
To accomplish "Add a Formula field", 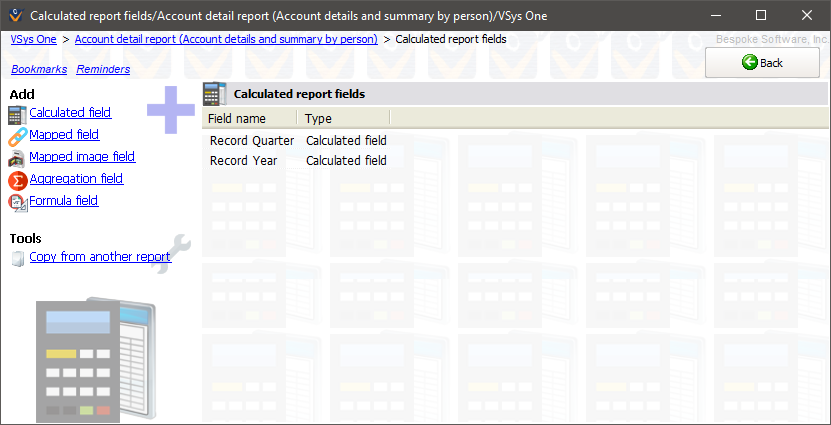I will tap(64, 200).
